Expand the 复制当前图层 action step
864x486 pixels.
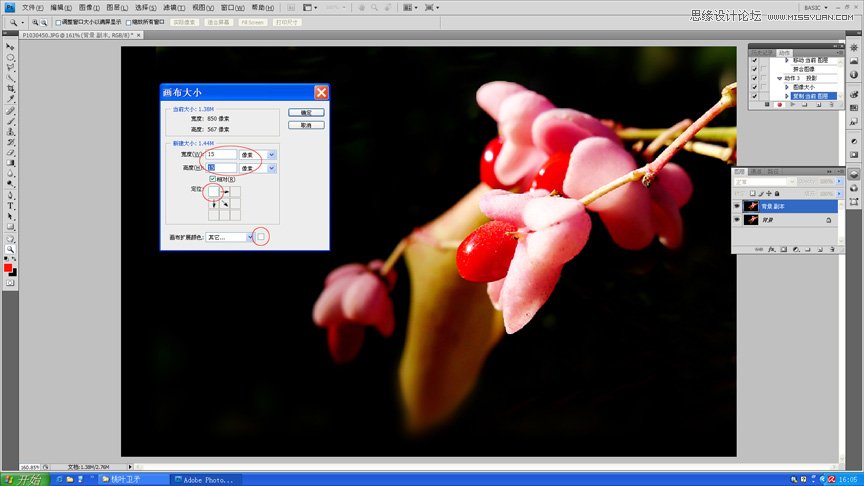click(x=787, y=96)
